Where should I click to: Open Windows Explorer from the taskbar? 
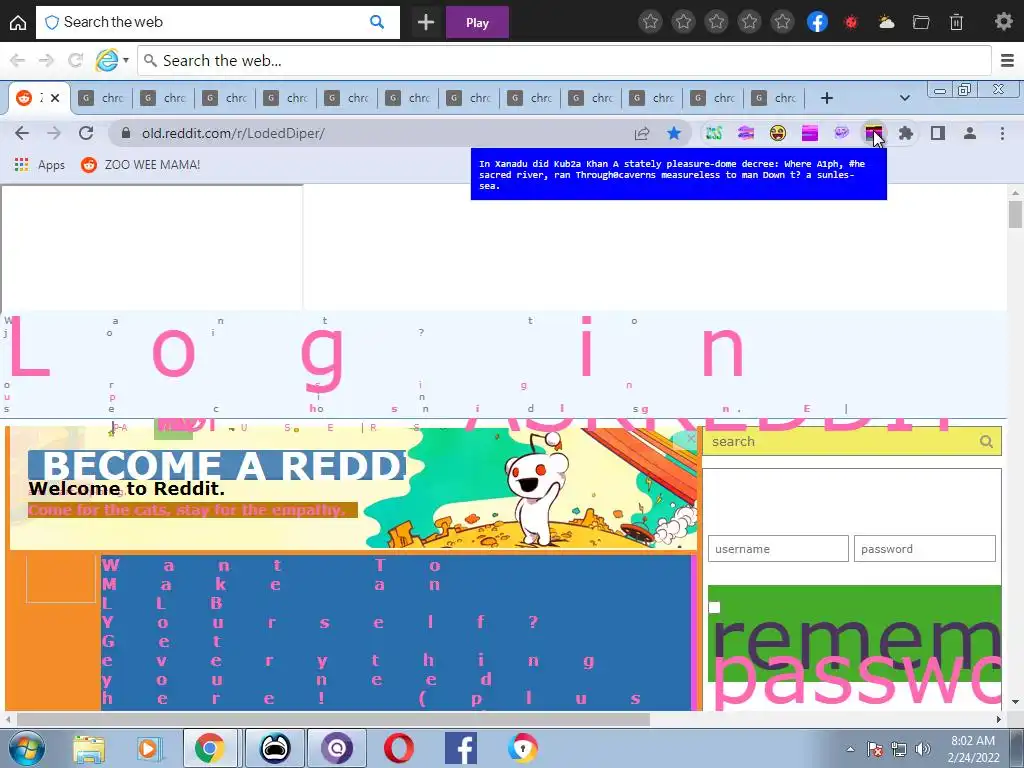88,748
